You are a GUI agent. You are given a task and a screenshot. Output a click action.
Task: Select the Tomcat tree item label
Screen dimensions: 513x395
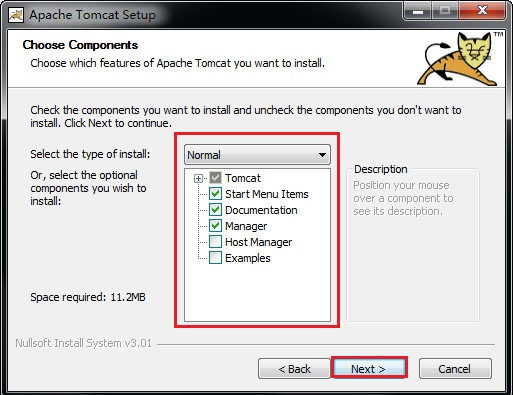(x=243, y=178)
